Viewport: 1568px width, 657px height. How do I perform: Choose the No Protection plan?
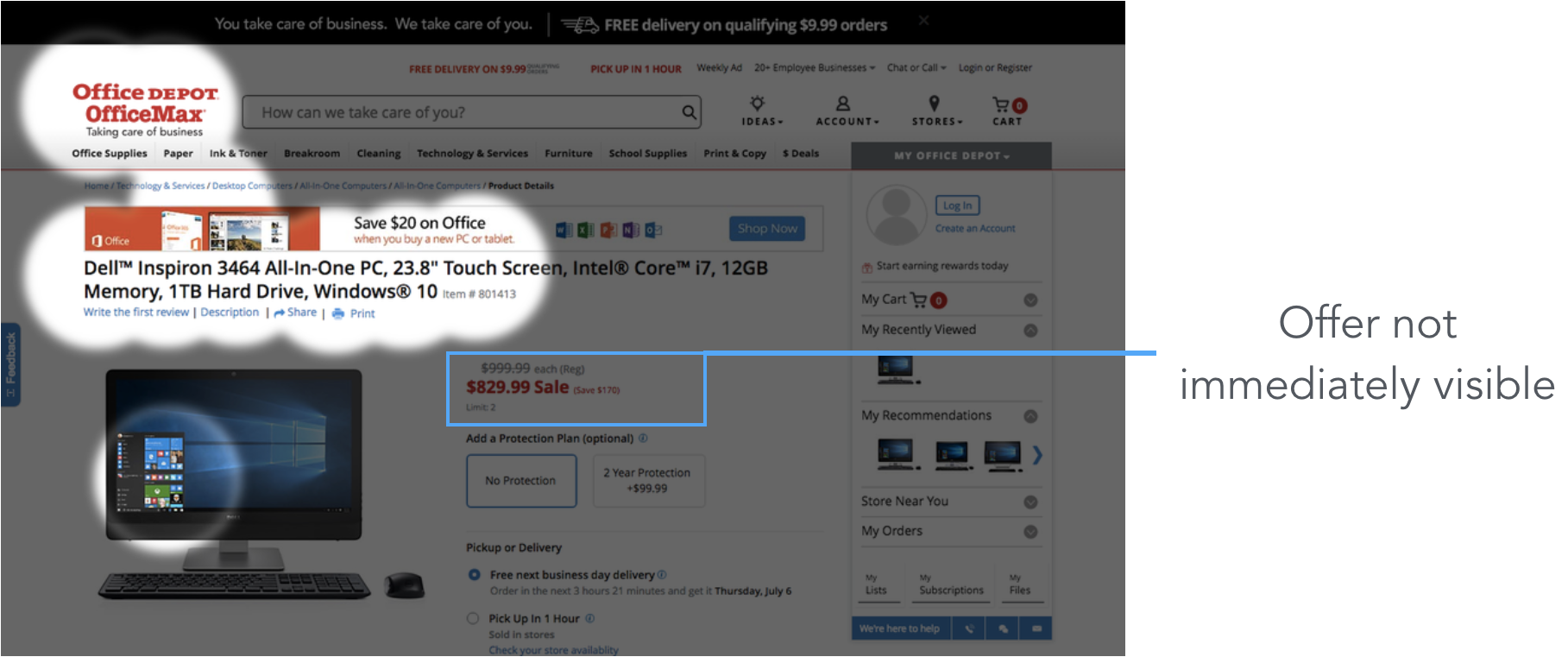click(x=521, y=481)
